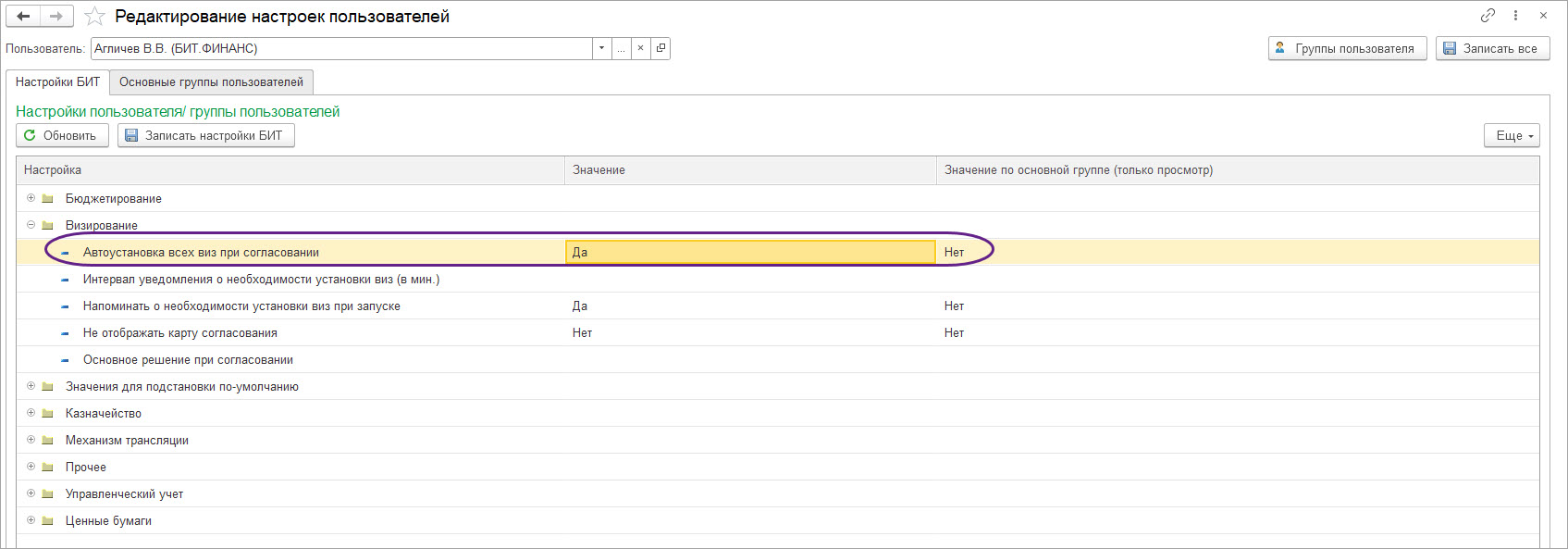
Task: Click the Записать все button
Action: coord(1492,48)
